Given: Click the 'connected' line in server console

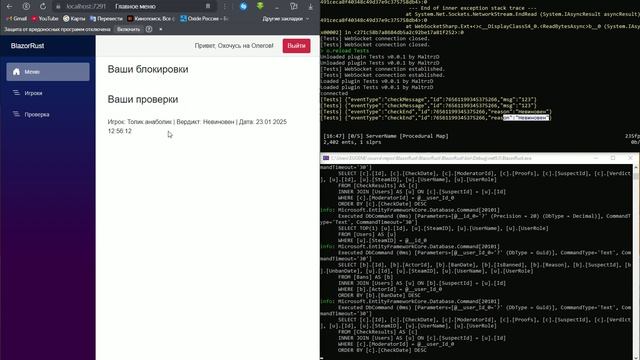Looking at the screenshot, I should pyautogui.click(x=334, y=93).
